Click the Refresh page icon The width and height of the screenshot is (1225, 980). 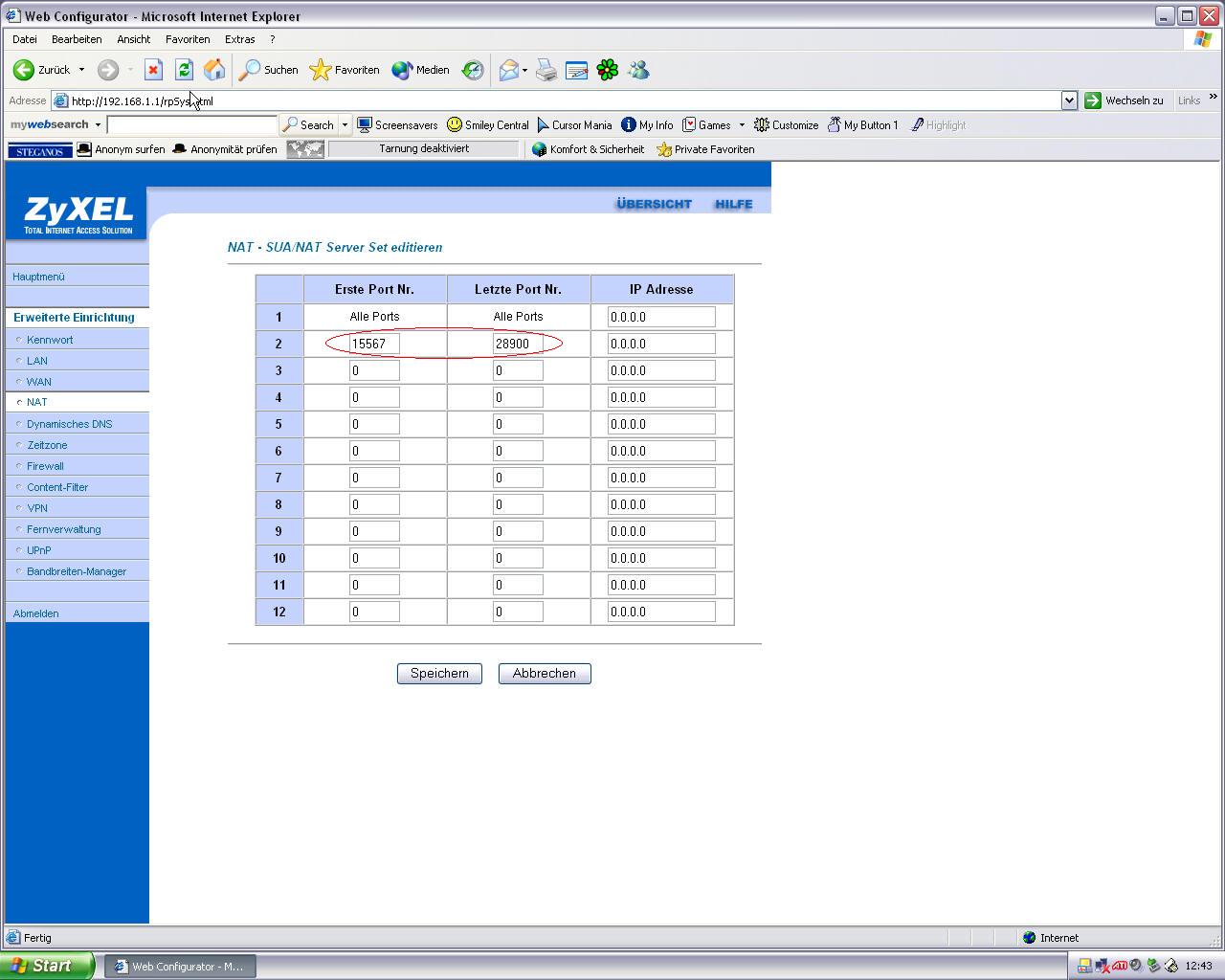pyautogui.click(x=184, y=70)
